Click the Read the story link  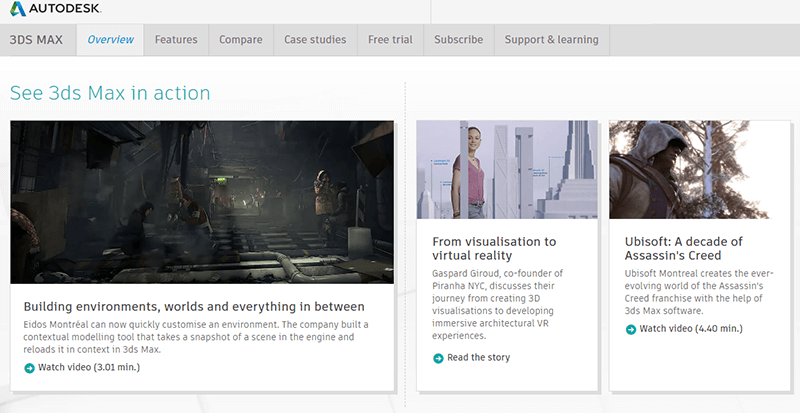tap(479, 358)
